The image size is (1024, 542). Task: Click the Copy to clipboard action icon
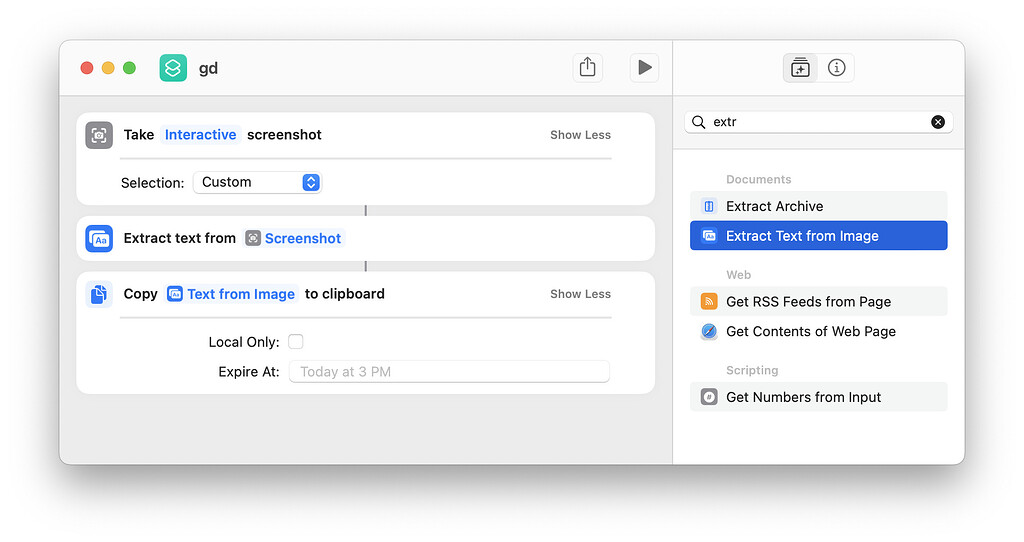99,294
